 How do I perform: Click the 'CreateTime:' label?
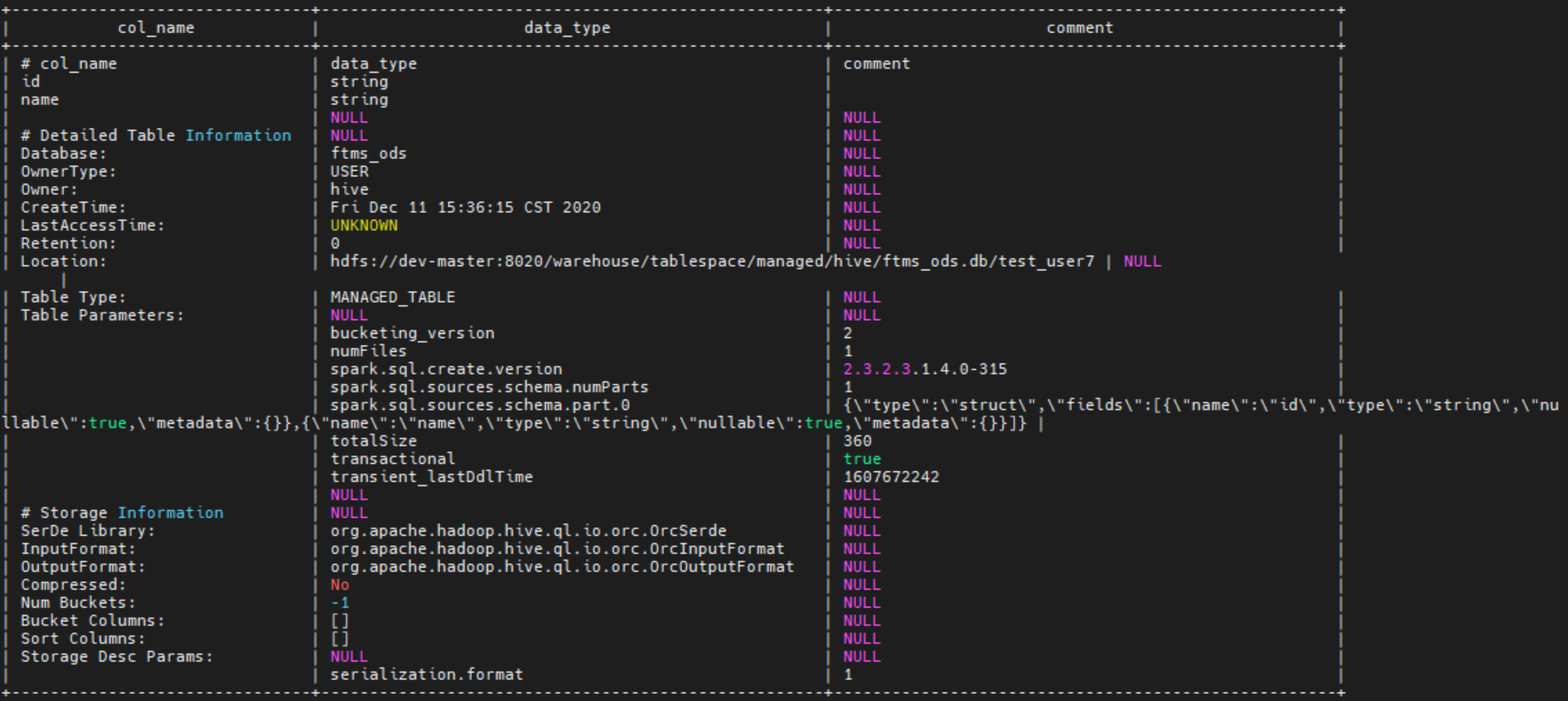pyautogui.click(x=73, y=207)
